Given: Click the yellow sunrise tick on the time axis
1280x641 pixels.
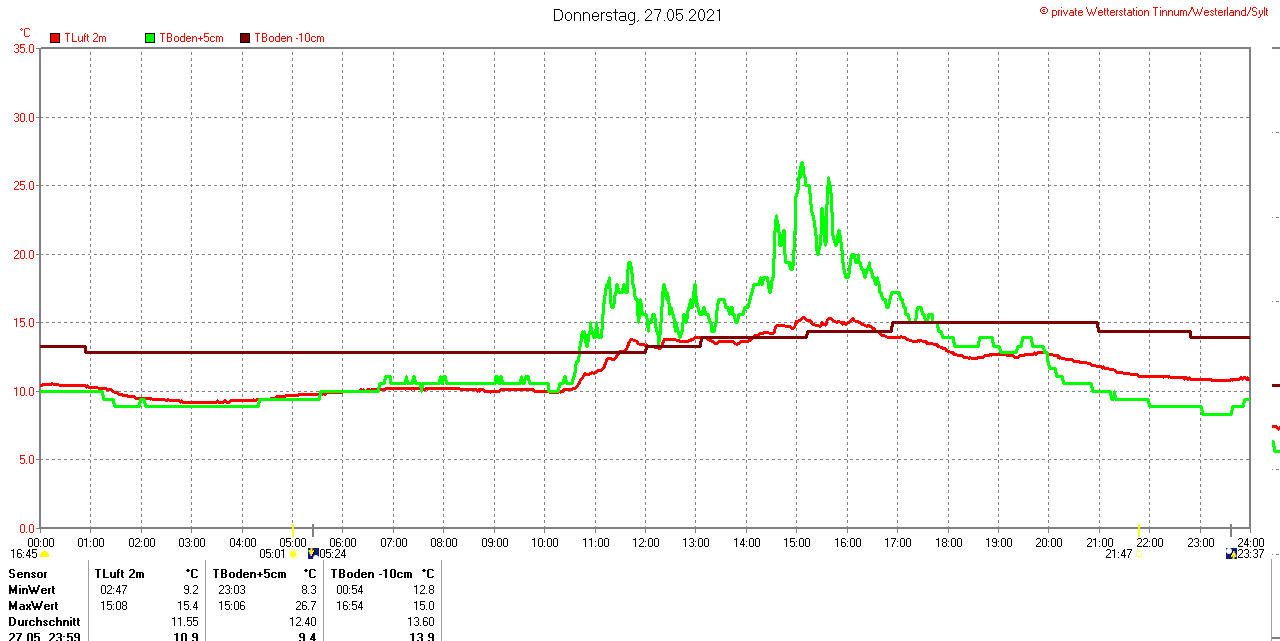Looking at the screenshot, I should pos(292,528).
